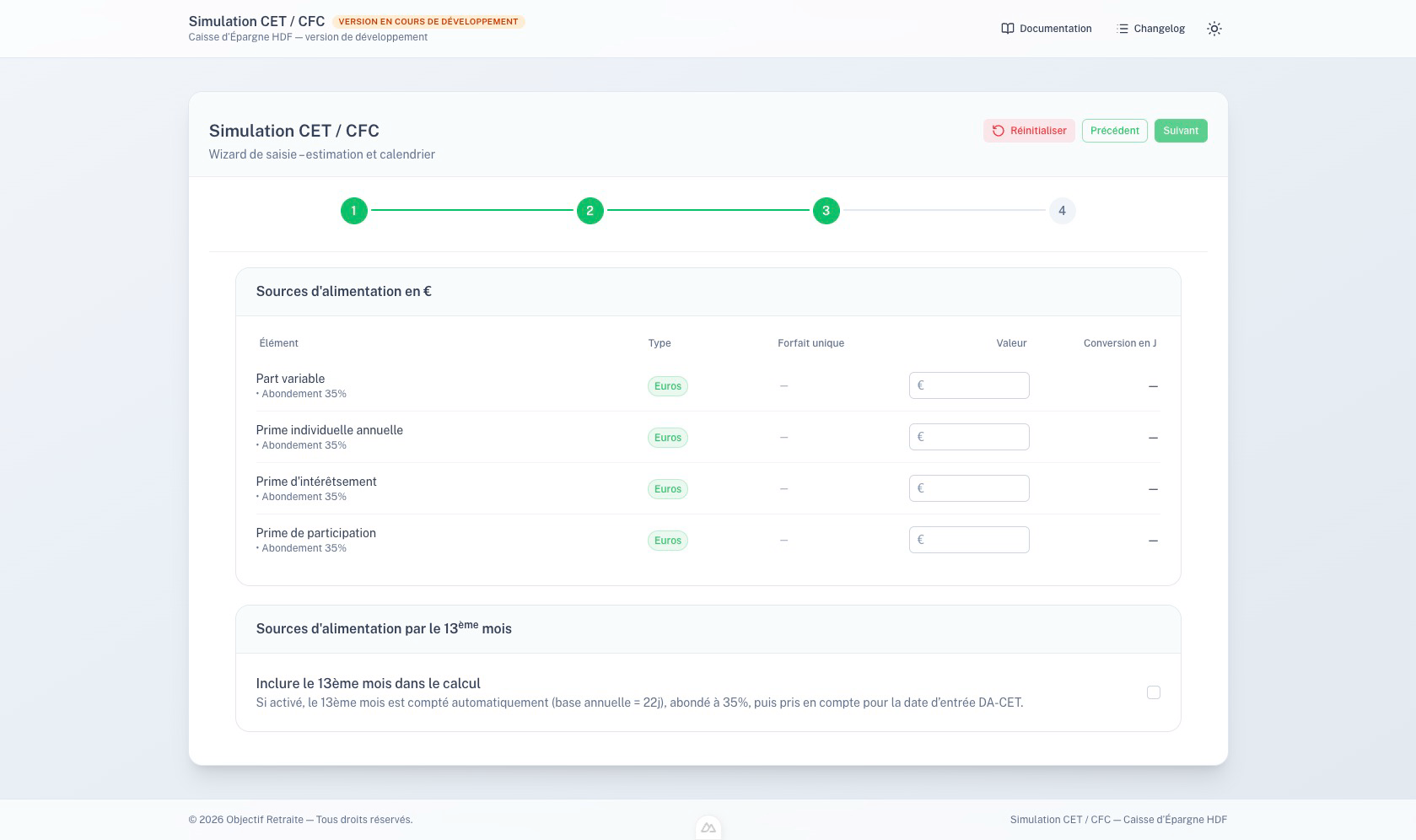
Task: Select the 'Euros' badge for Prime individuelle annuelle
Action: pyautogui.click(x=667, y=437)
